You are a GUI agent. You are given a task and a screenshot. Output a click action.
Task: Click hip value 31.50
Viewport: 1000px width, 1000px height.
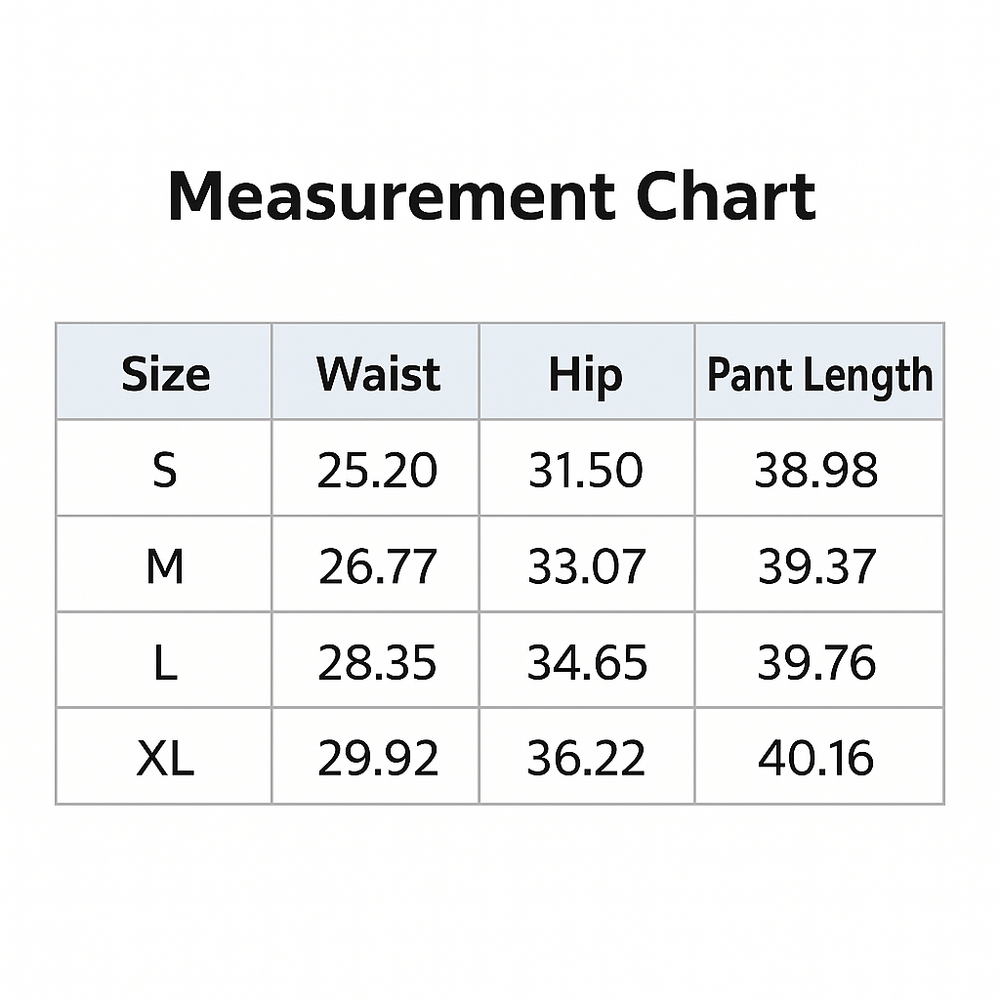pyautogui.click(x=585, y=470)
